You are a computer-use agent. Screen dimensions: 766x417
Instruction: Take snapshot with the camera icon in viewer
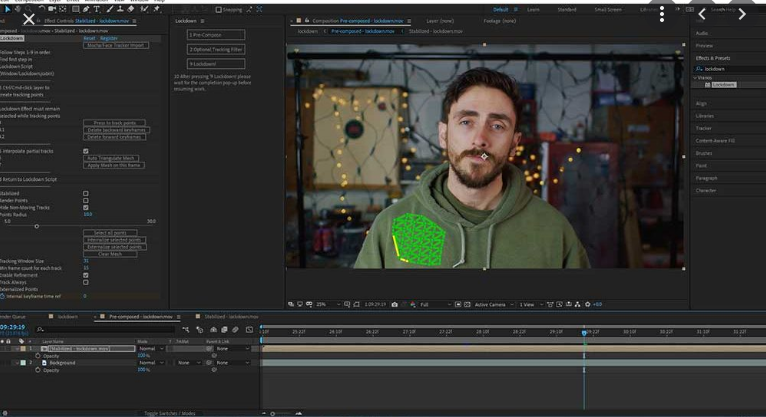[395, 304]
